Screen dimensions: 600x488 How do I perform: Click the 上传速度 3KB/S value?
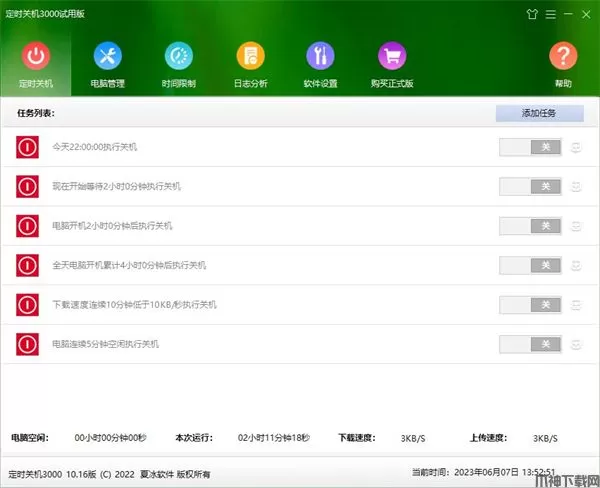tap(545, 438)
